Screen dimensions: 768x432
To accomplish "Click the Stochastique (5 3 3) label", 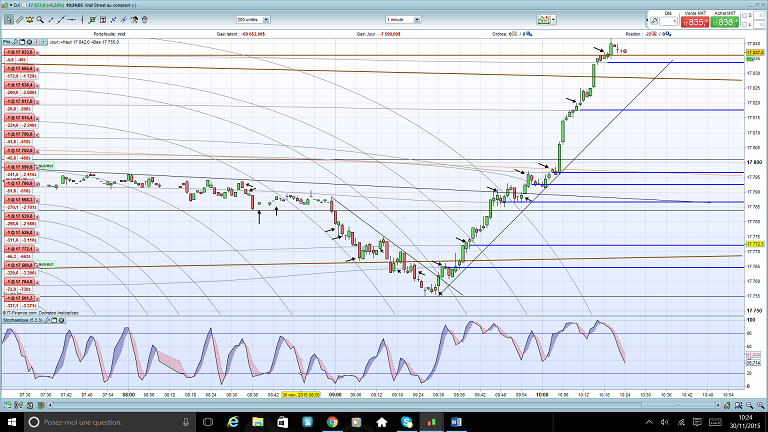I will tap(23, 320).
